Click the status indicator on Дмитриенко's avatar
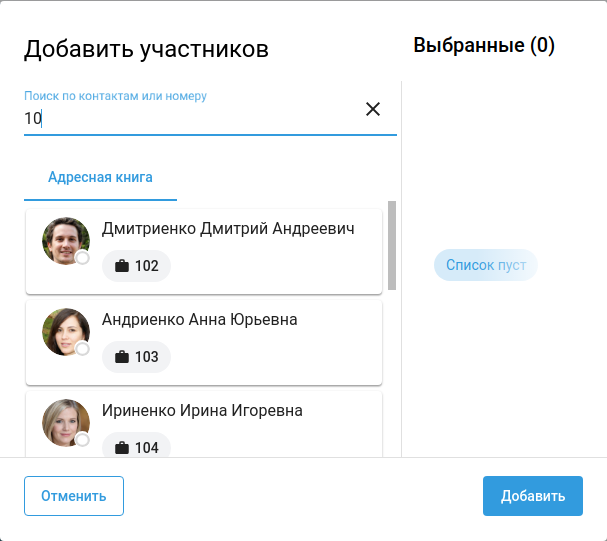 83,258
